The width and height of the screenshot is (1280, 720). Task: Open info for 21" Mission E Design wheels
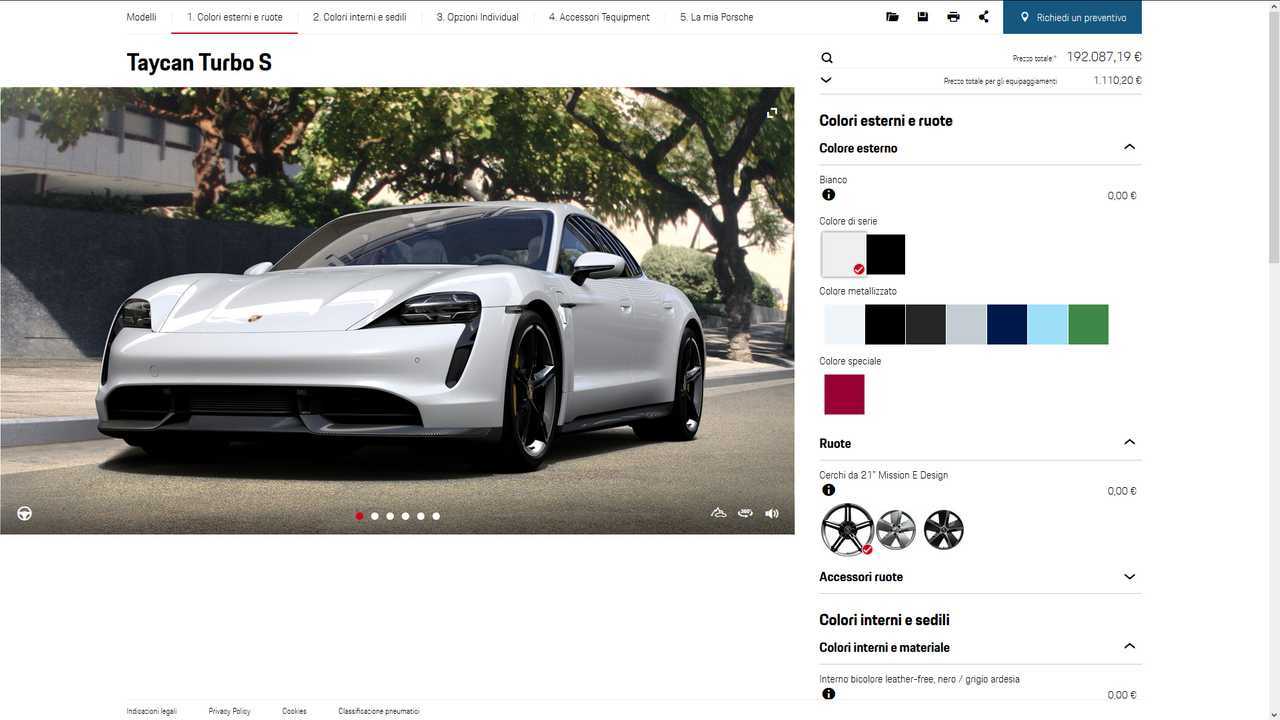click(x=828, y=490)
